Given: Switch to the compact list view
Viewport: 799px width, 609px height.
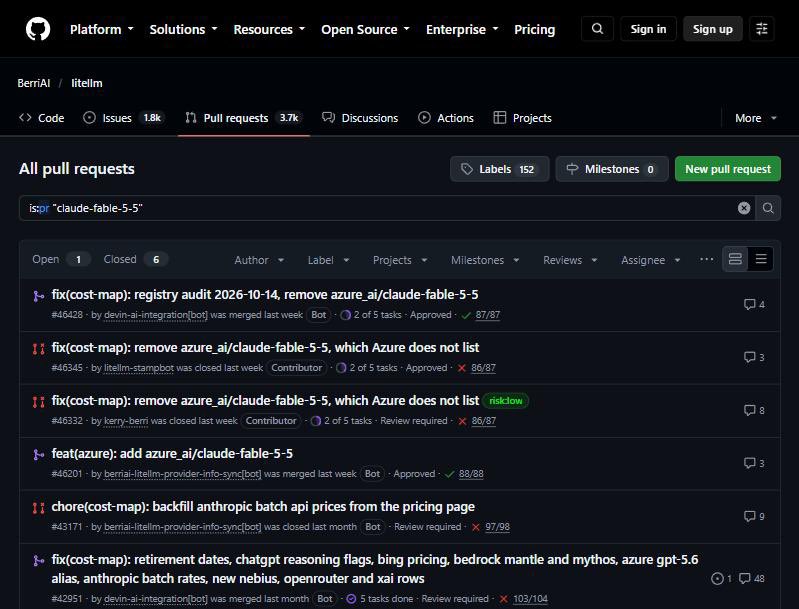Looking at the screenshot, I should (761, 259).
